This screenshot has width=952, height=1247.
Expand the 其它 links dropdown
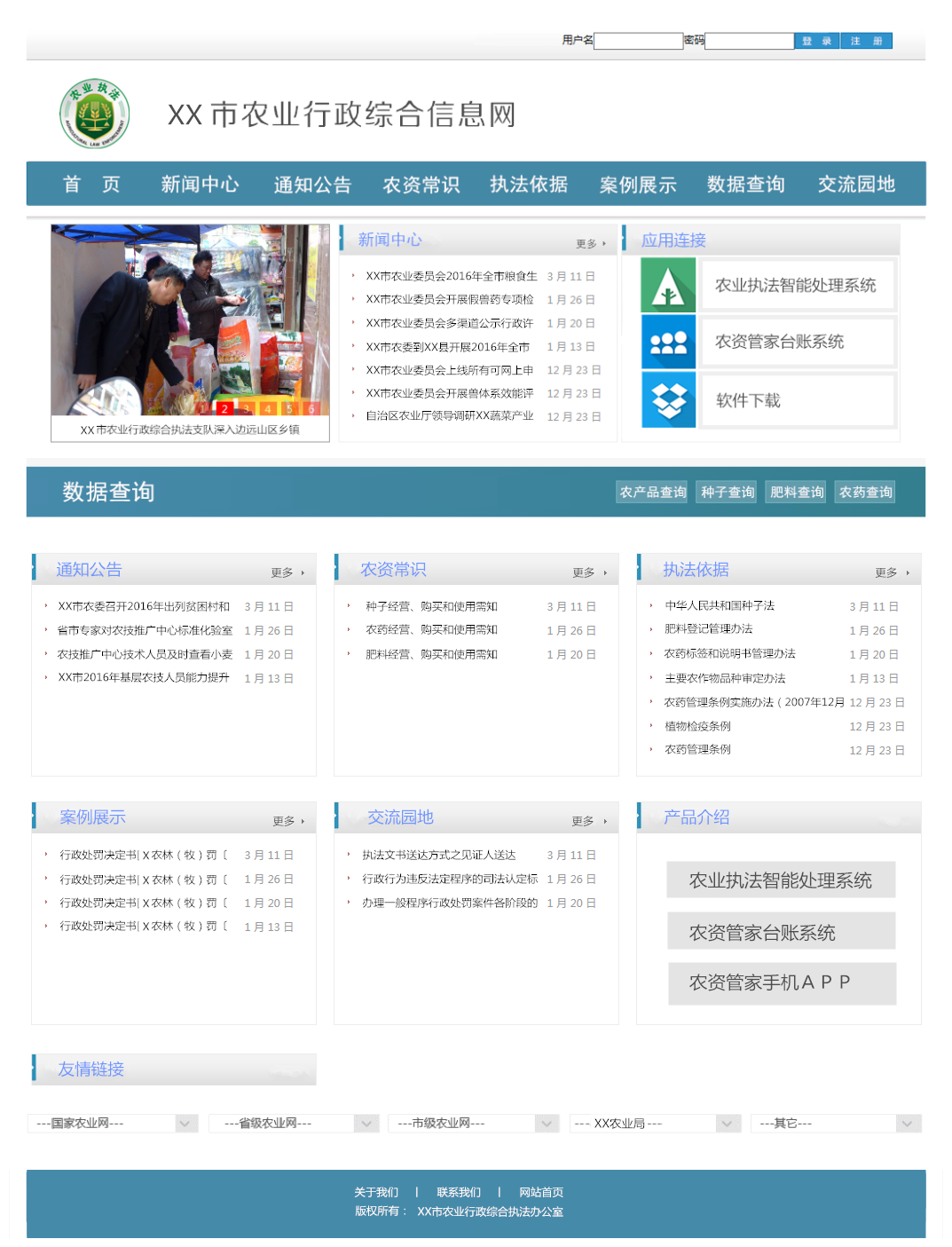[x=907, y=1124]
